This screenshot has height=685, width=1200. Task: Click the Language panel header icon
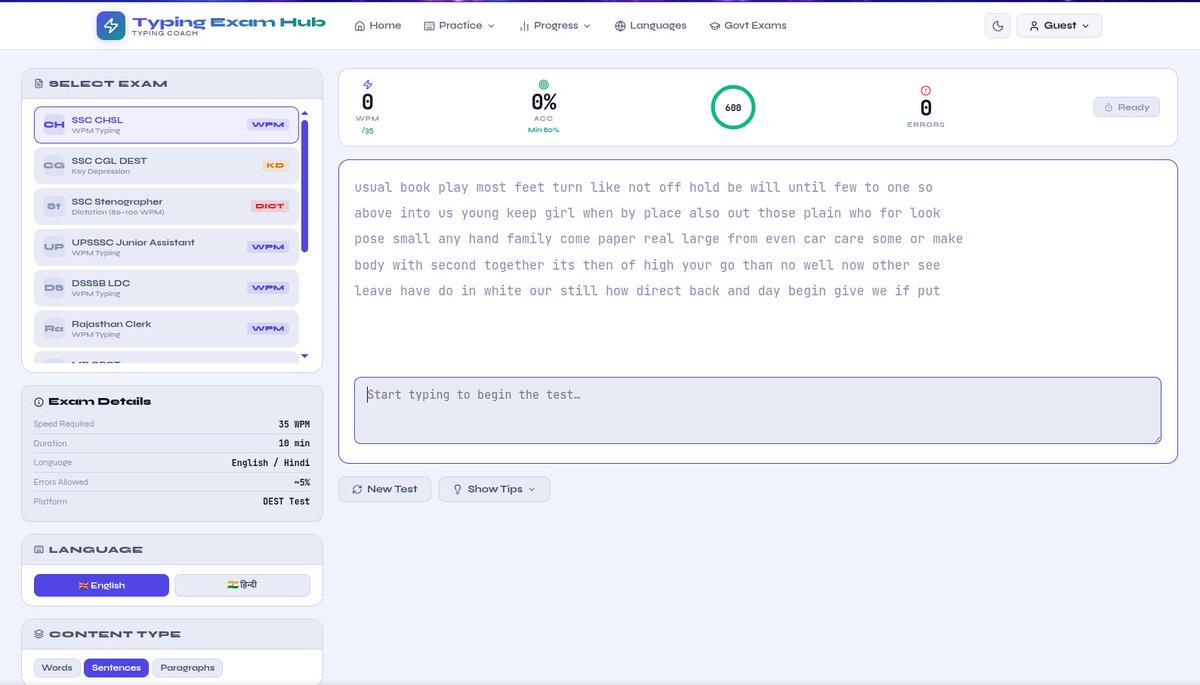(39, 550)
